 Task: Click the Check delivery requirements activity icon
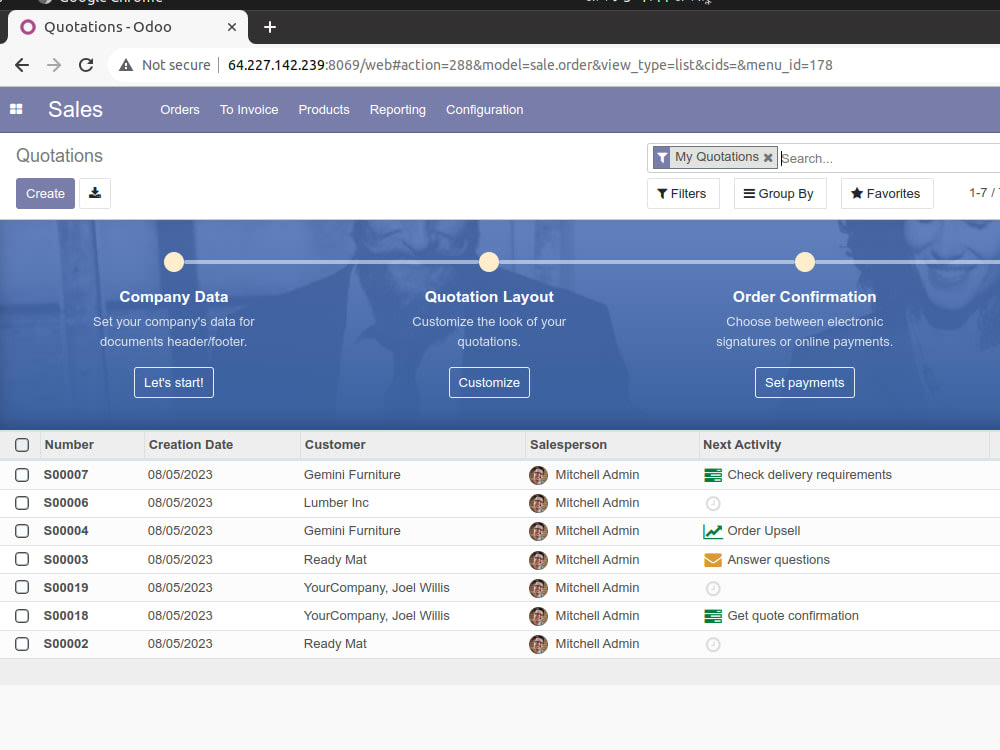click(x=713, y=475)
